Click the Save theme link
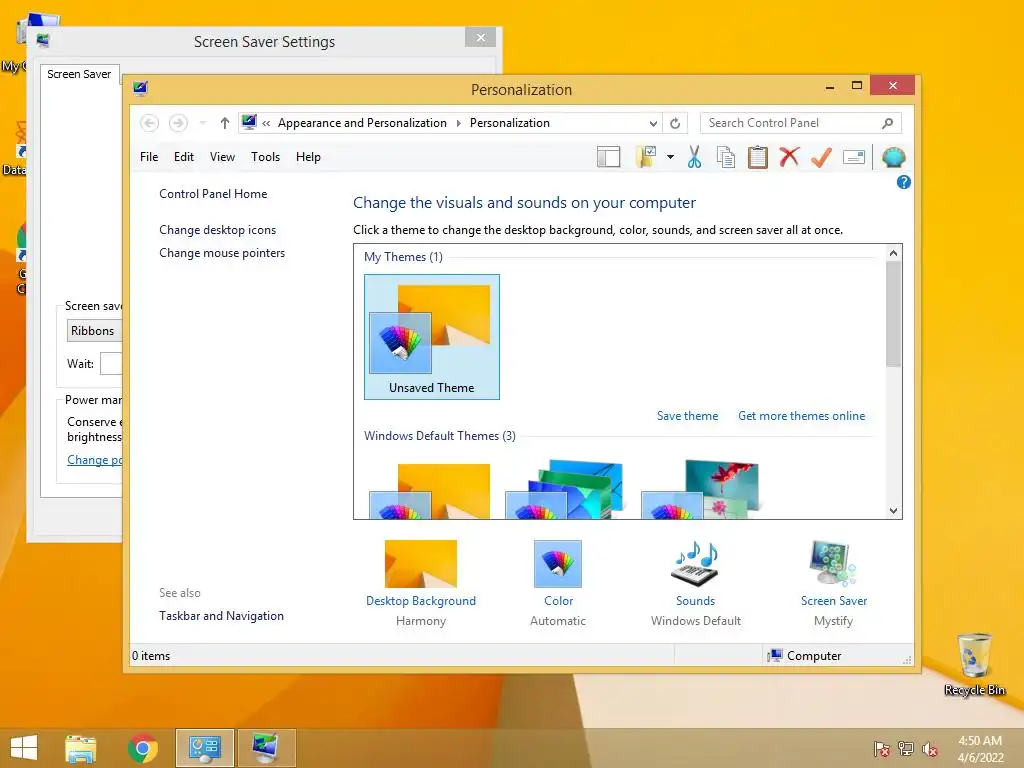The height and width of the screenshot is (768, 1024). 687,416
